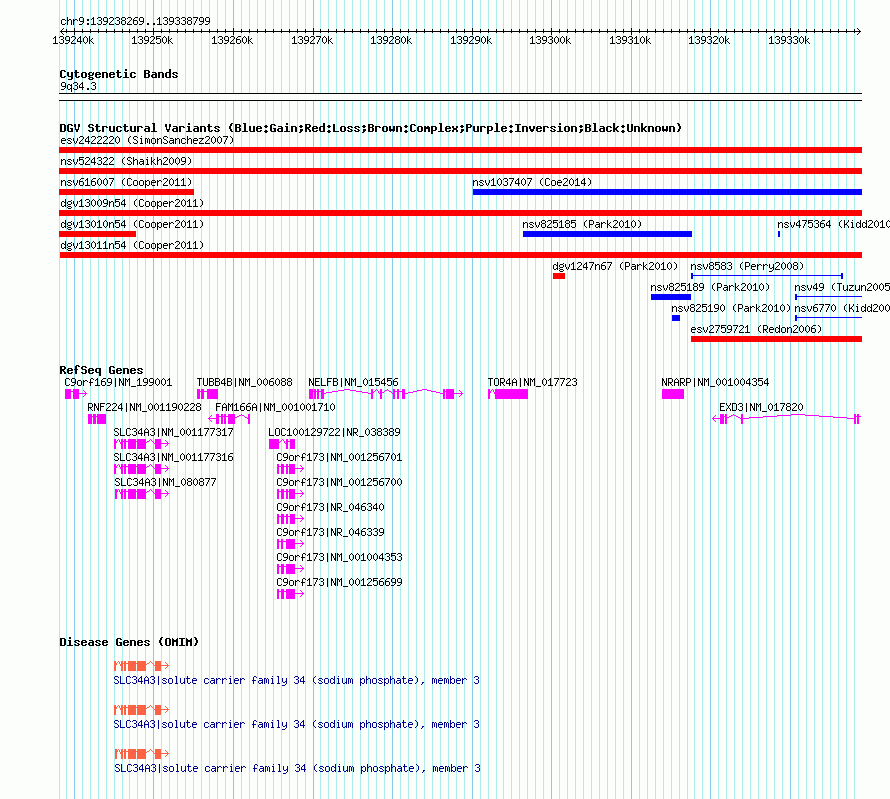Open the dgv13011n54 (Cooper2011) variant bar
Image resolution: width=890 pixels, height=799 pixels.
tap(460, 255)
